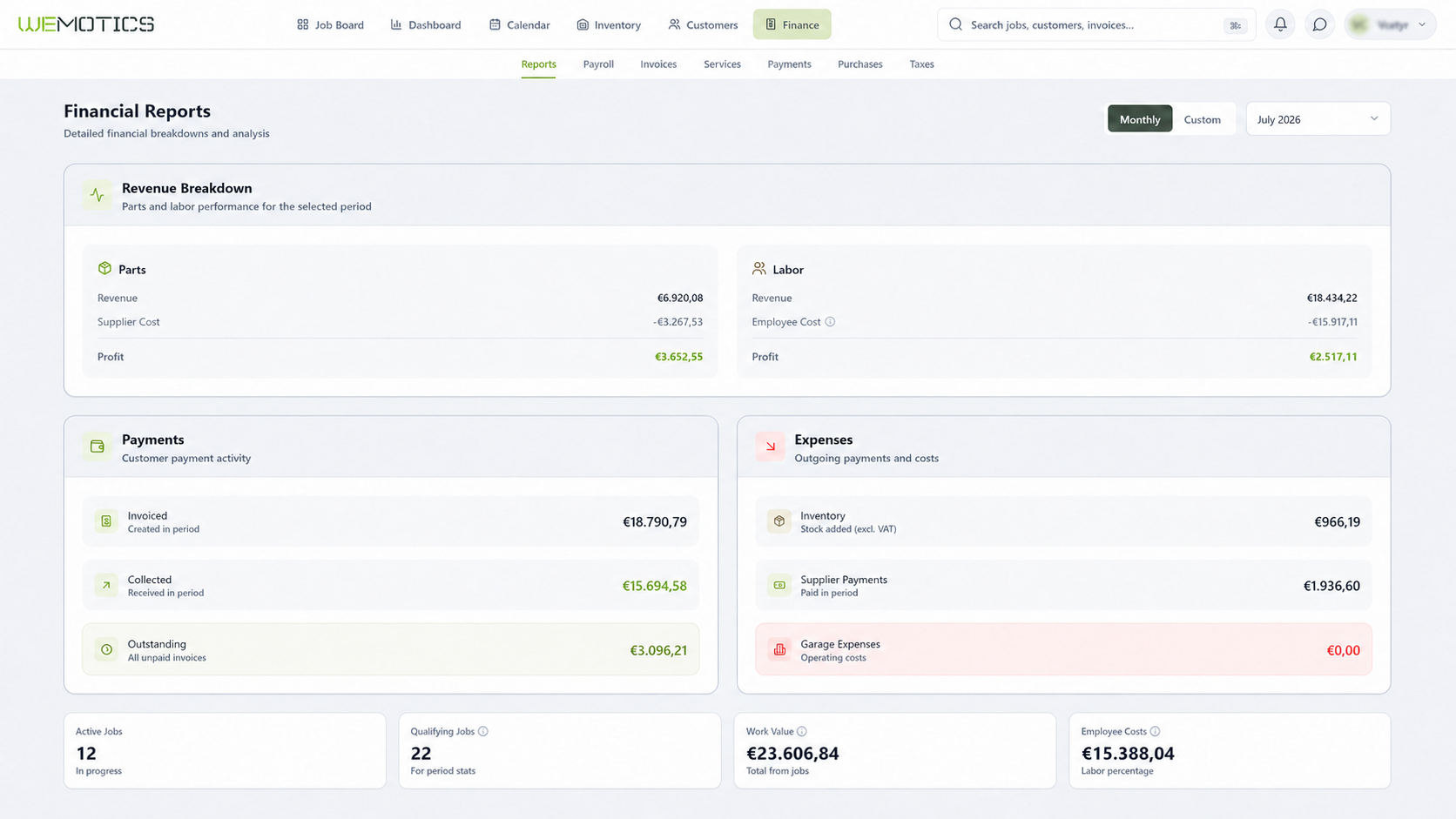
Task: Select the Monthly period toggle
Action: (1140, 119)
